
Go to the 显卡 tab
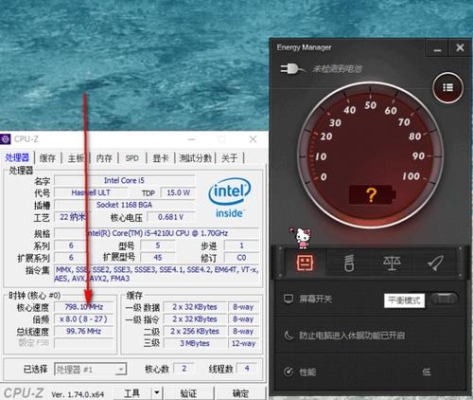[161, 158]
